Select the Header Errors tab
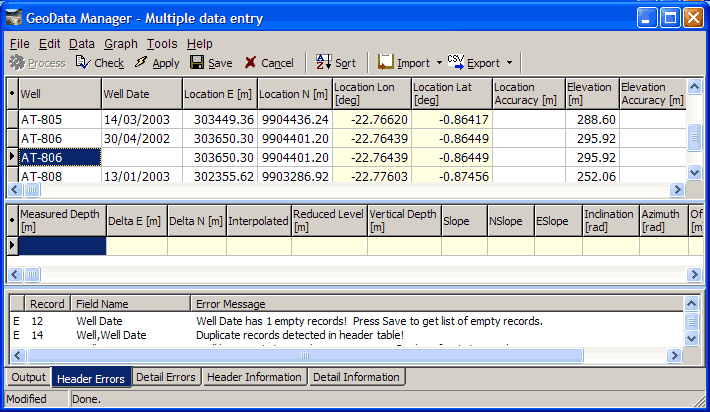710x412 pixels. coord(91,378)
